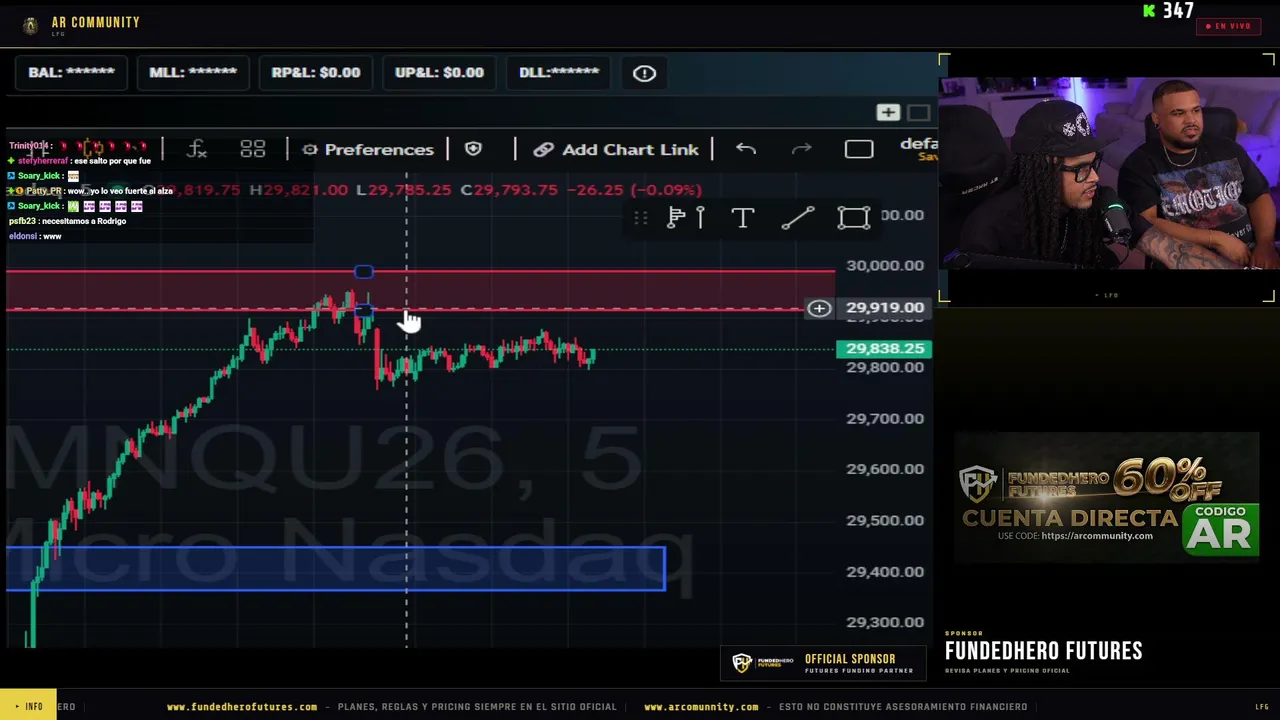This screenshot has height=720, width=1280.
Task: Open the chart layout grid icon
Action: pyautogui.click(x=253, y=149)
